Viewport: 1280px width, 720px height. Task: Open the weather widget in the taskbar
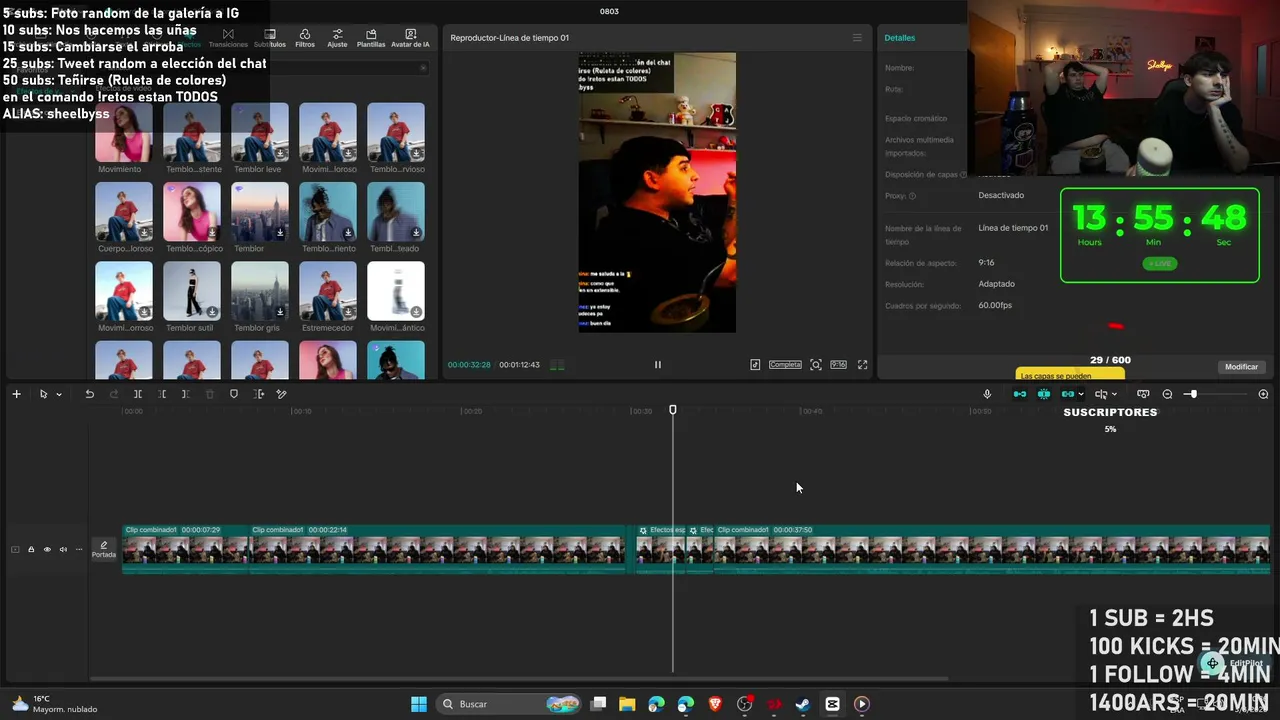(x=55, y=704)
